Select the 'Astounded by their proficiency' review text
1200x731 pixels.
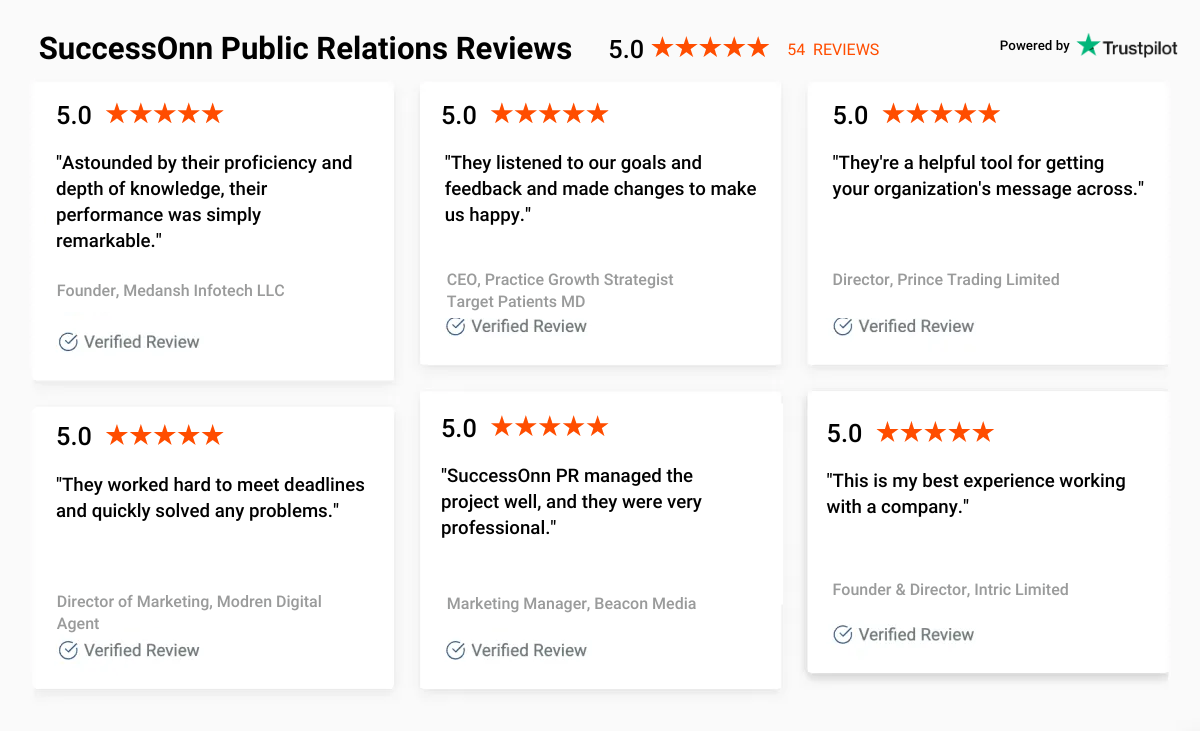[x=204, y=202]
